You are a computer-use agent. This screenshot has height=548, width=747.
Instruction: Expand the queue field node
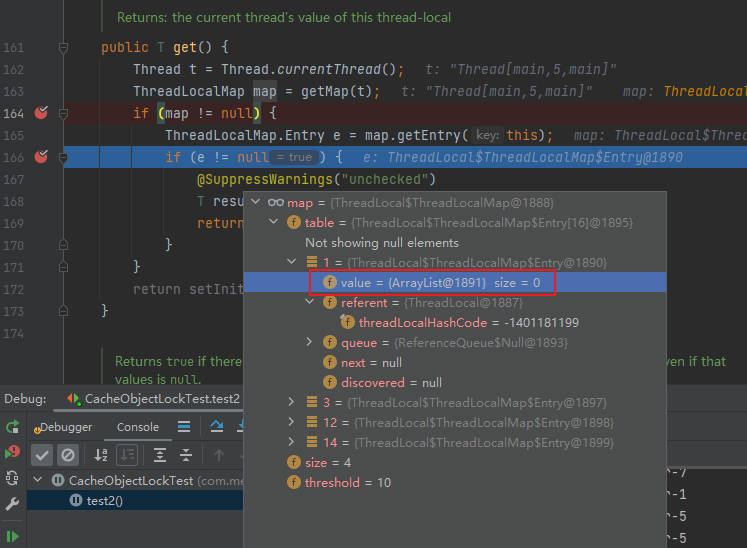click(310, 342)
